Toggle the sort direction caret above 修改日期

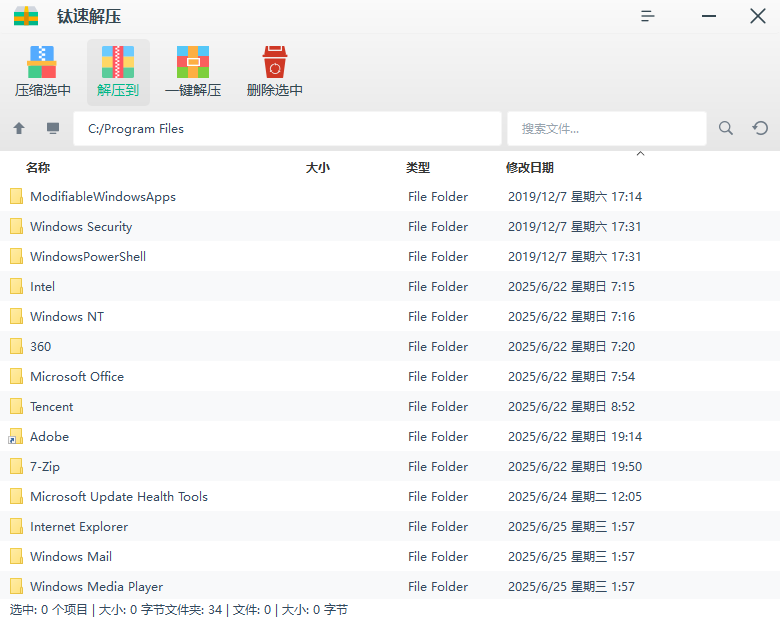pos(641,154)
